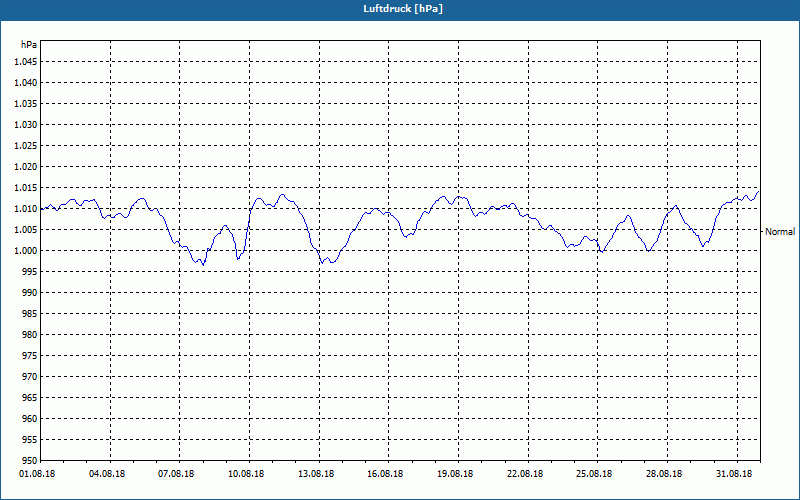The height and width of the screenshot is (500, 800).
Task: Click the 16.08.18 date label
Action: point(385,473)
